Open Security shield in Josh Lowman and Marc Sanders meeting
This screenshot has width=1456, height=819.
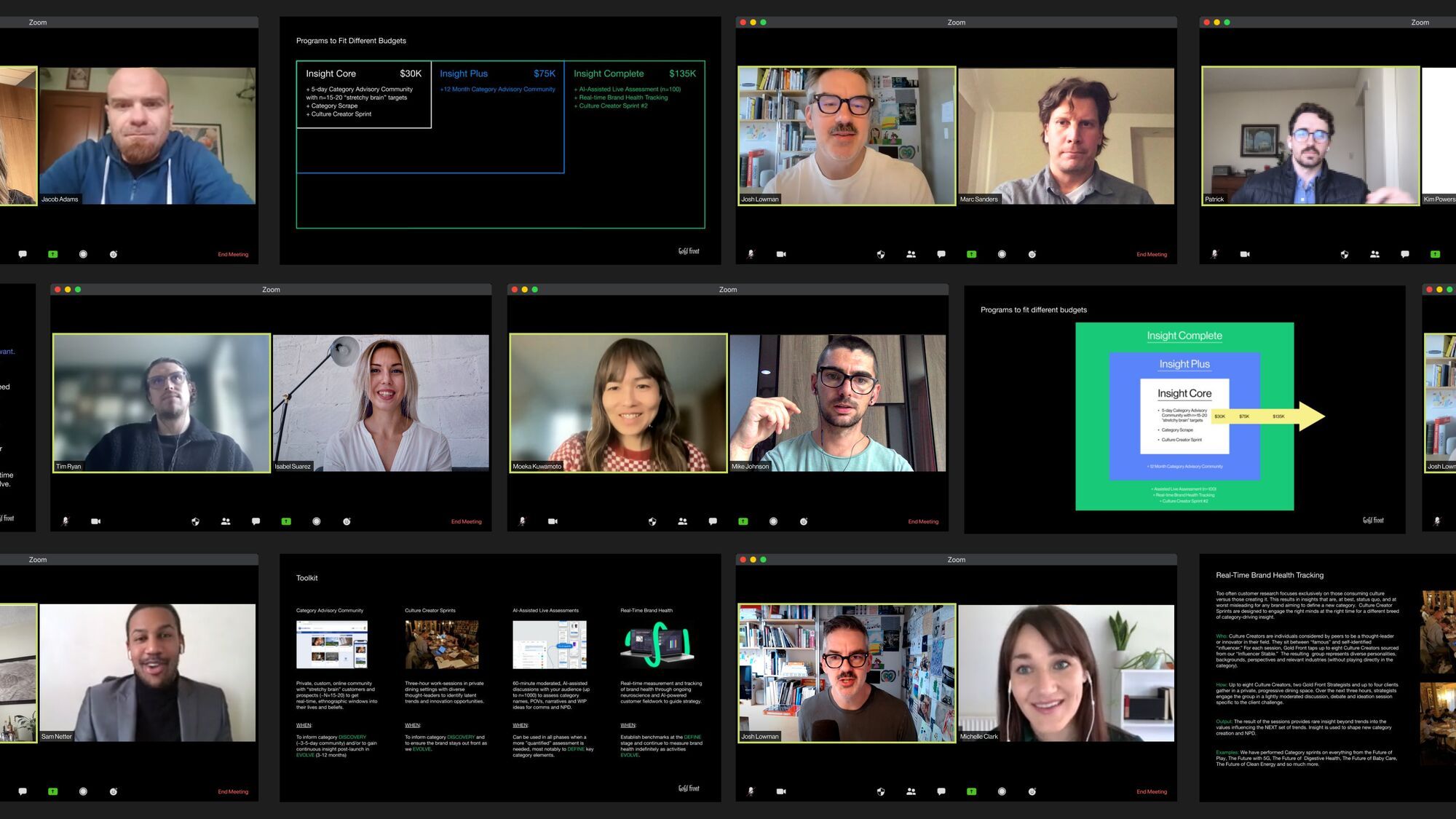tap(881, 254)
